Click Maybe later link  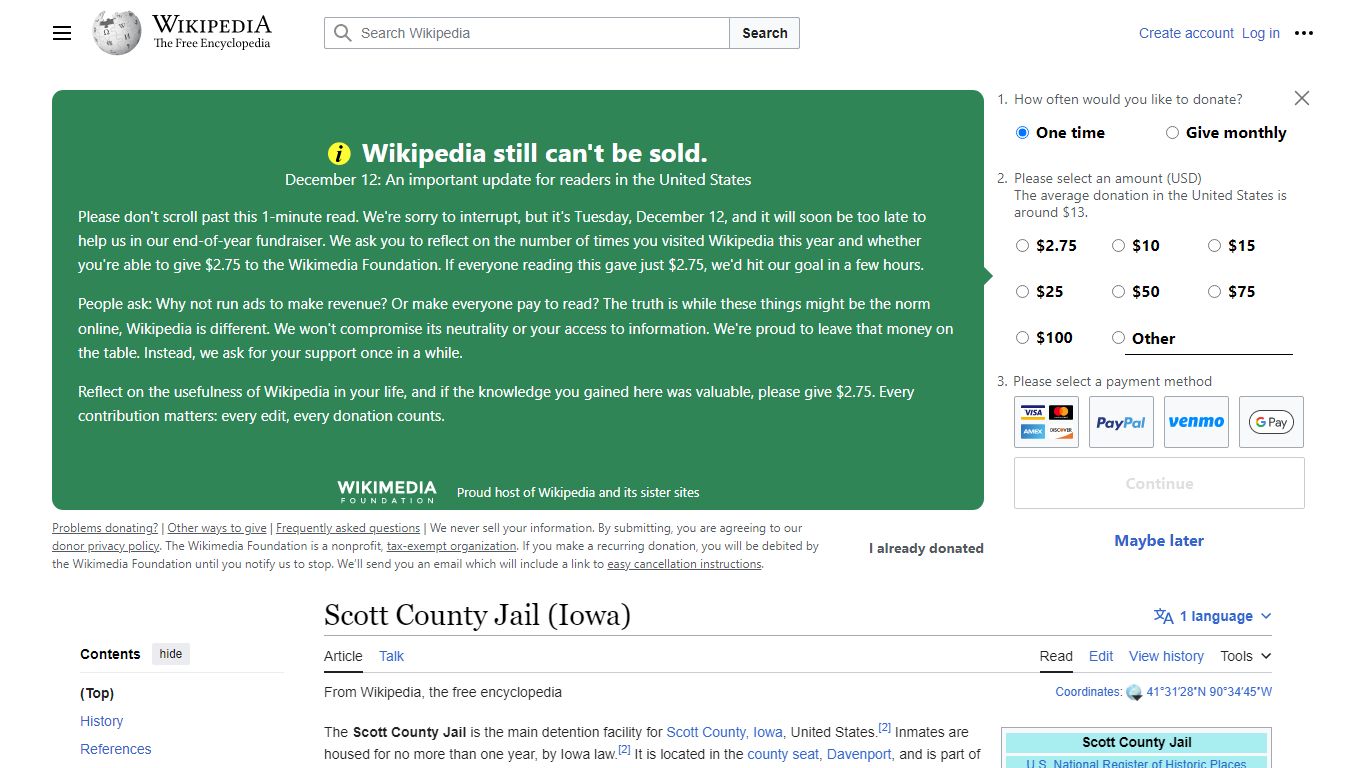(1159, 541)
